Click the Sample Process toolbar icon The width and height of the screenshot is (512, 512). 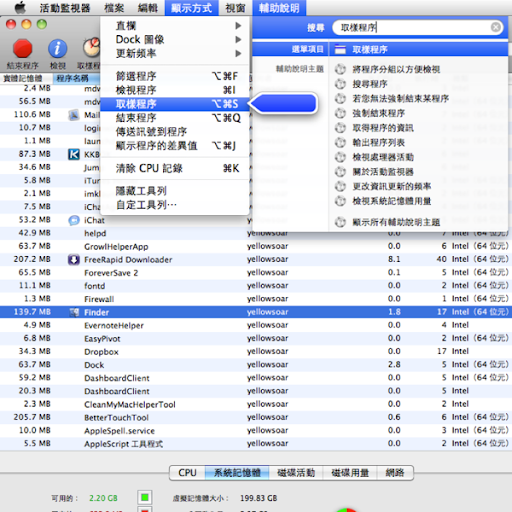coord(91,48)
